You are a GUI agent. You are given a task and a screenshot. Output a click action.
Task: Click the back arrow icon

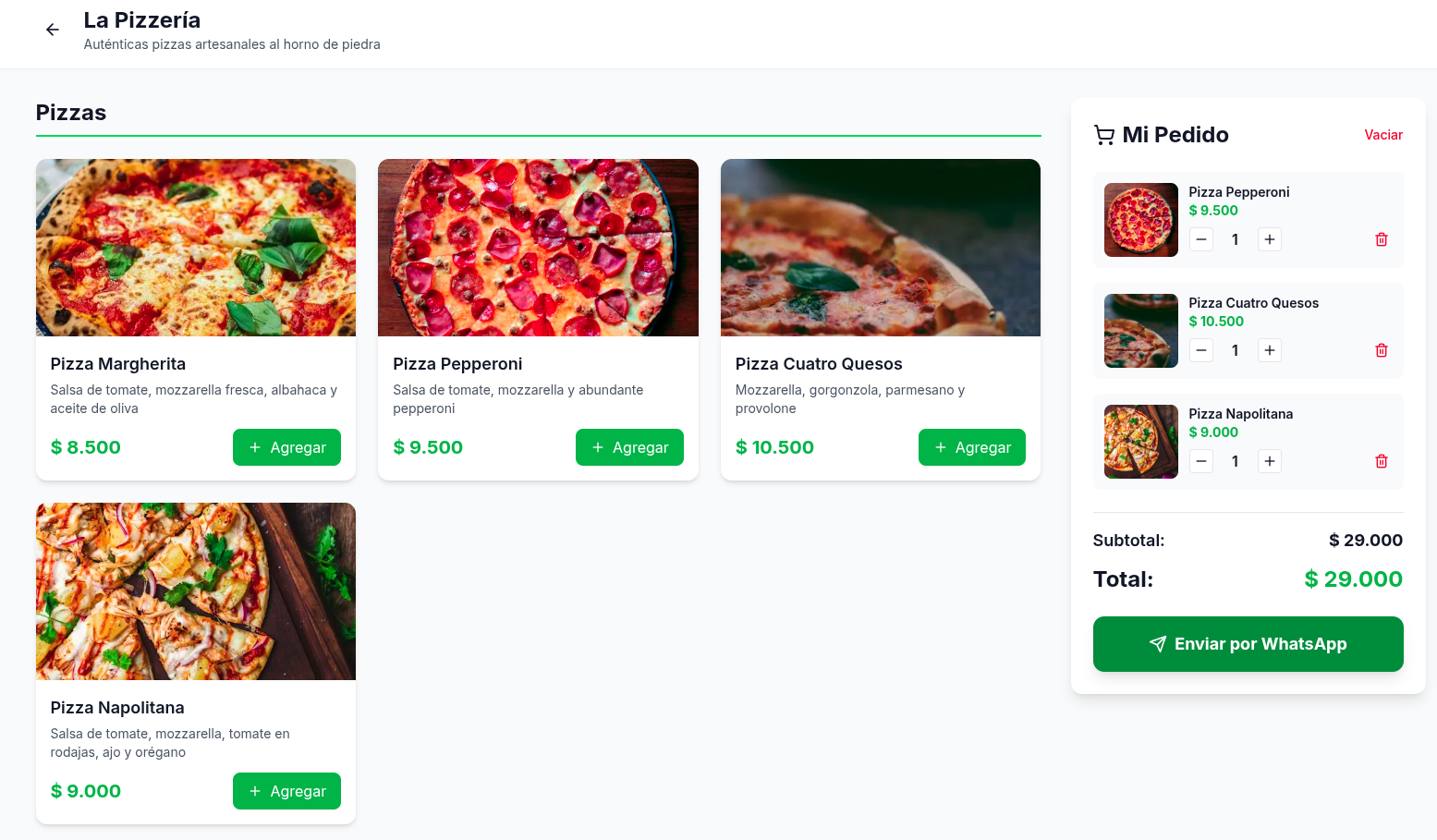(53, 30)
